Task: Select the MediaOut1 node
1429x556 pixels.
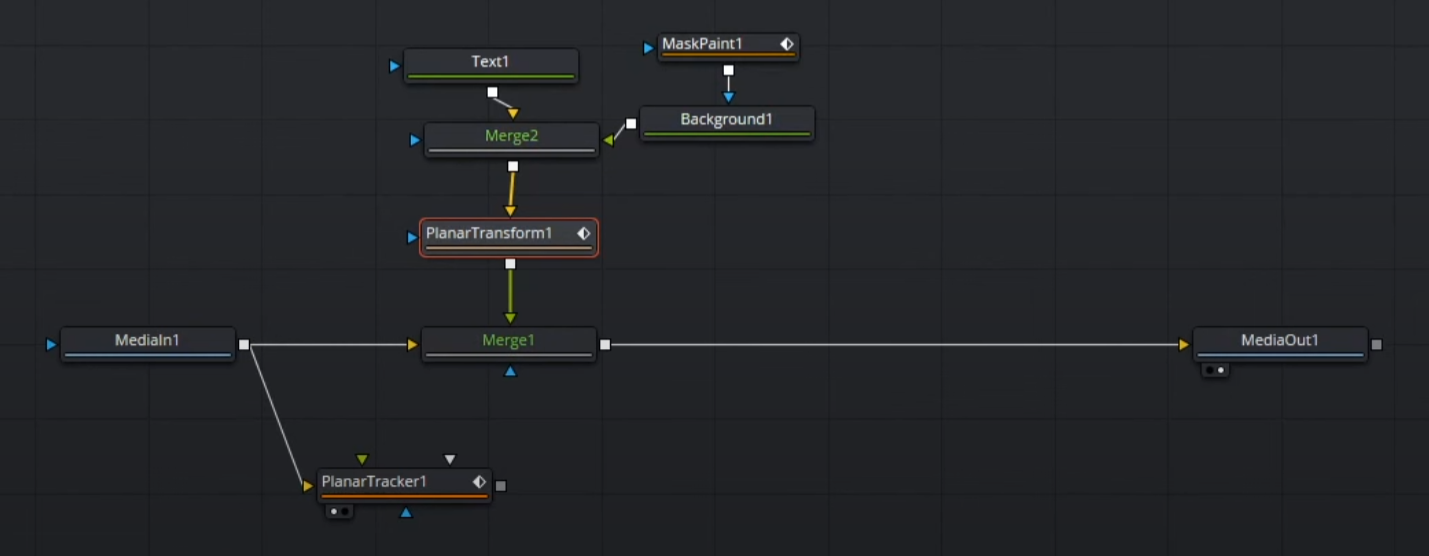Action: click(x=1279, y=341)
